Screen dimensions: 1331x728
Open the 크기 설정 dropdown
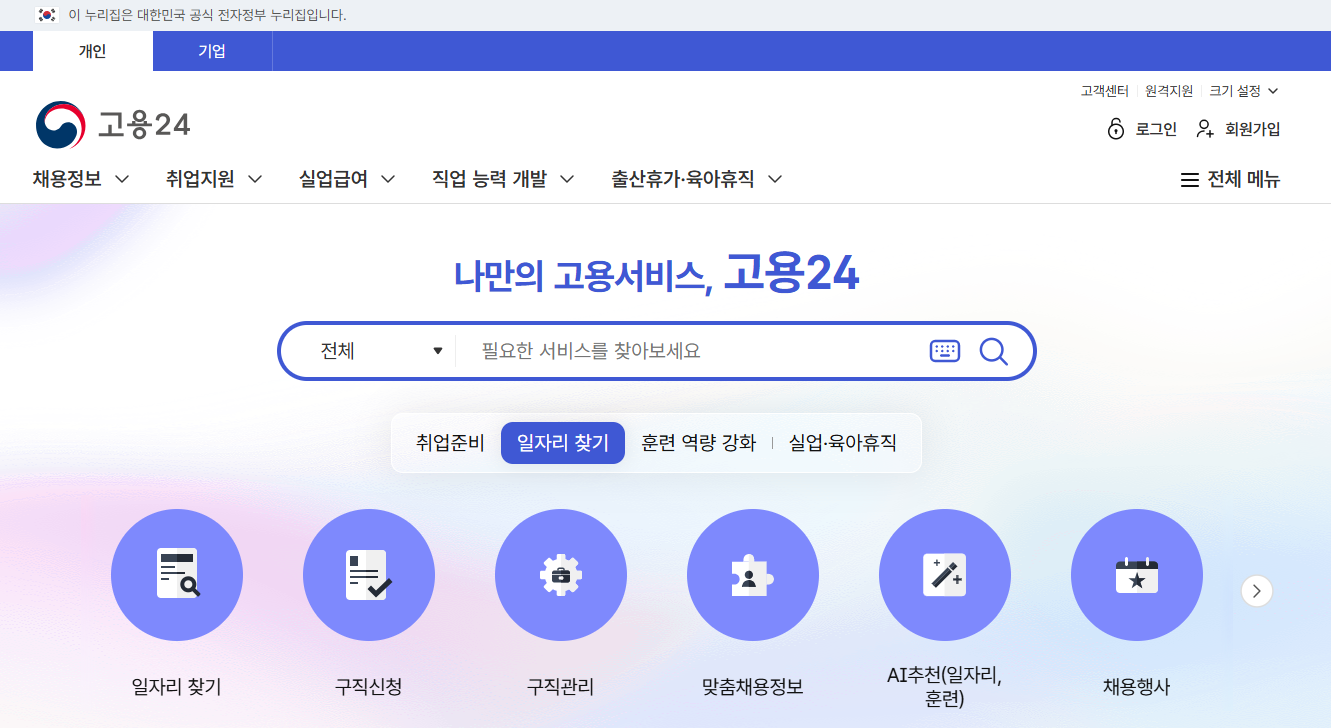coord(1244,91)
